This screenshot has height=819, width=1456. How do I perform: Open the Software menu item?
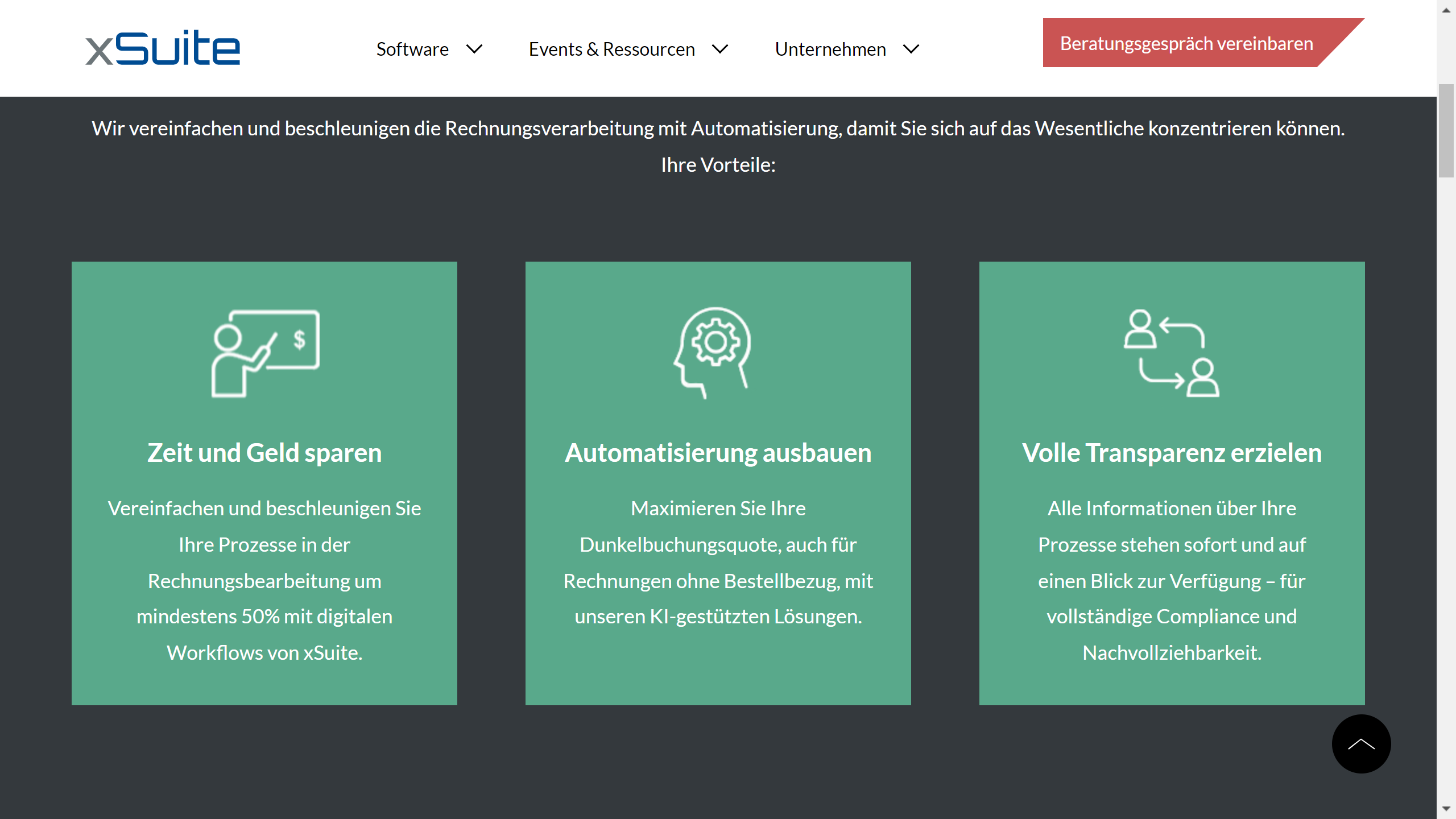[412, 49]
